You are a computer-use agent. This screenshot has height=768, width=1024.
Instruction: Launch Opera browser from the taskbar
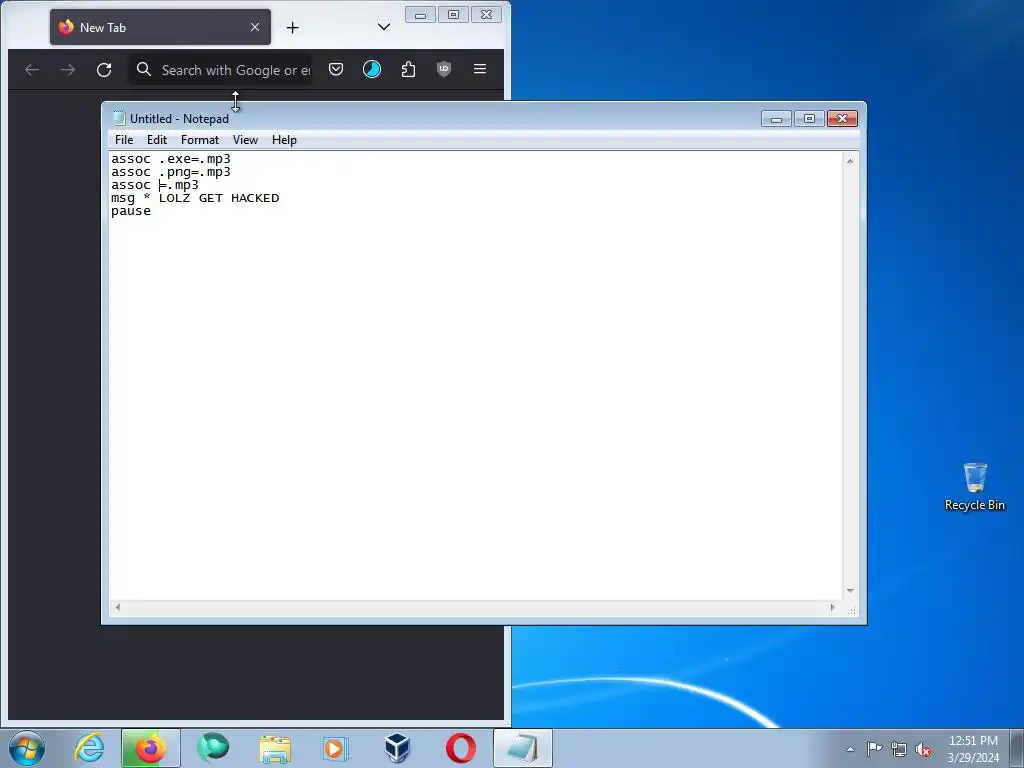tap(460, 748)
